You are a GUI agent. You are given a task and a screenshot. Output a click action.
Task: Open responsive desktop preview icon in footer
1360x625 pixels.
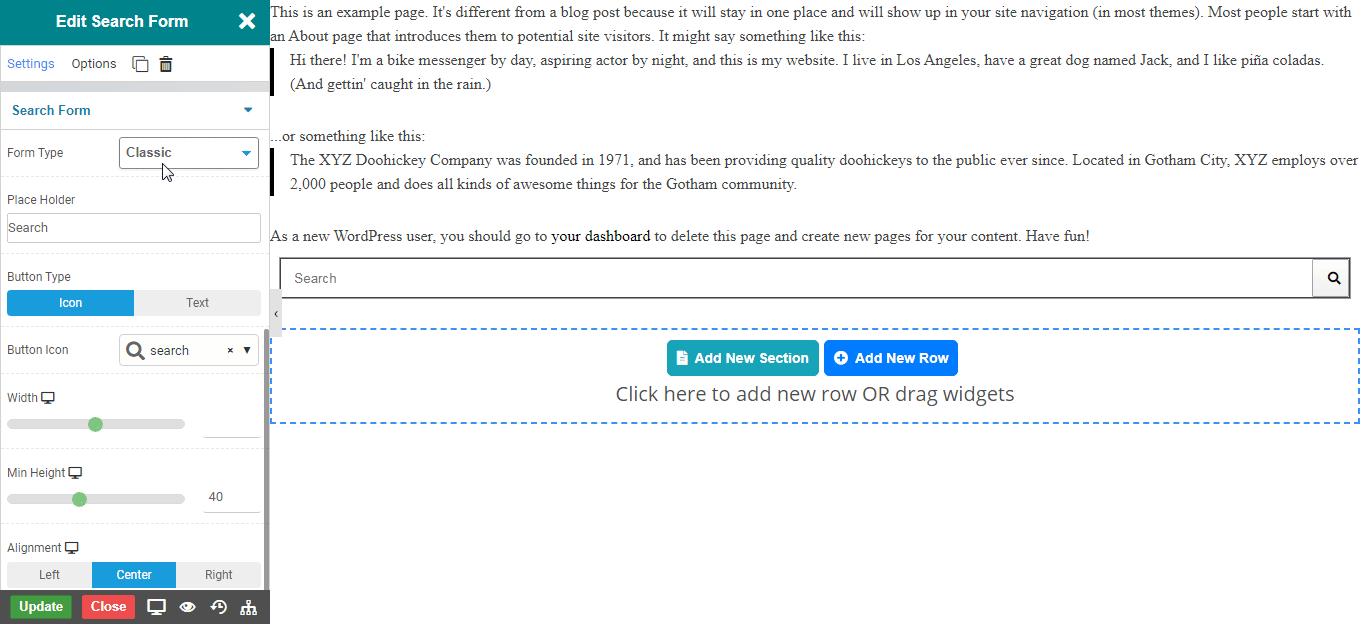(x=156, y=607)
